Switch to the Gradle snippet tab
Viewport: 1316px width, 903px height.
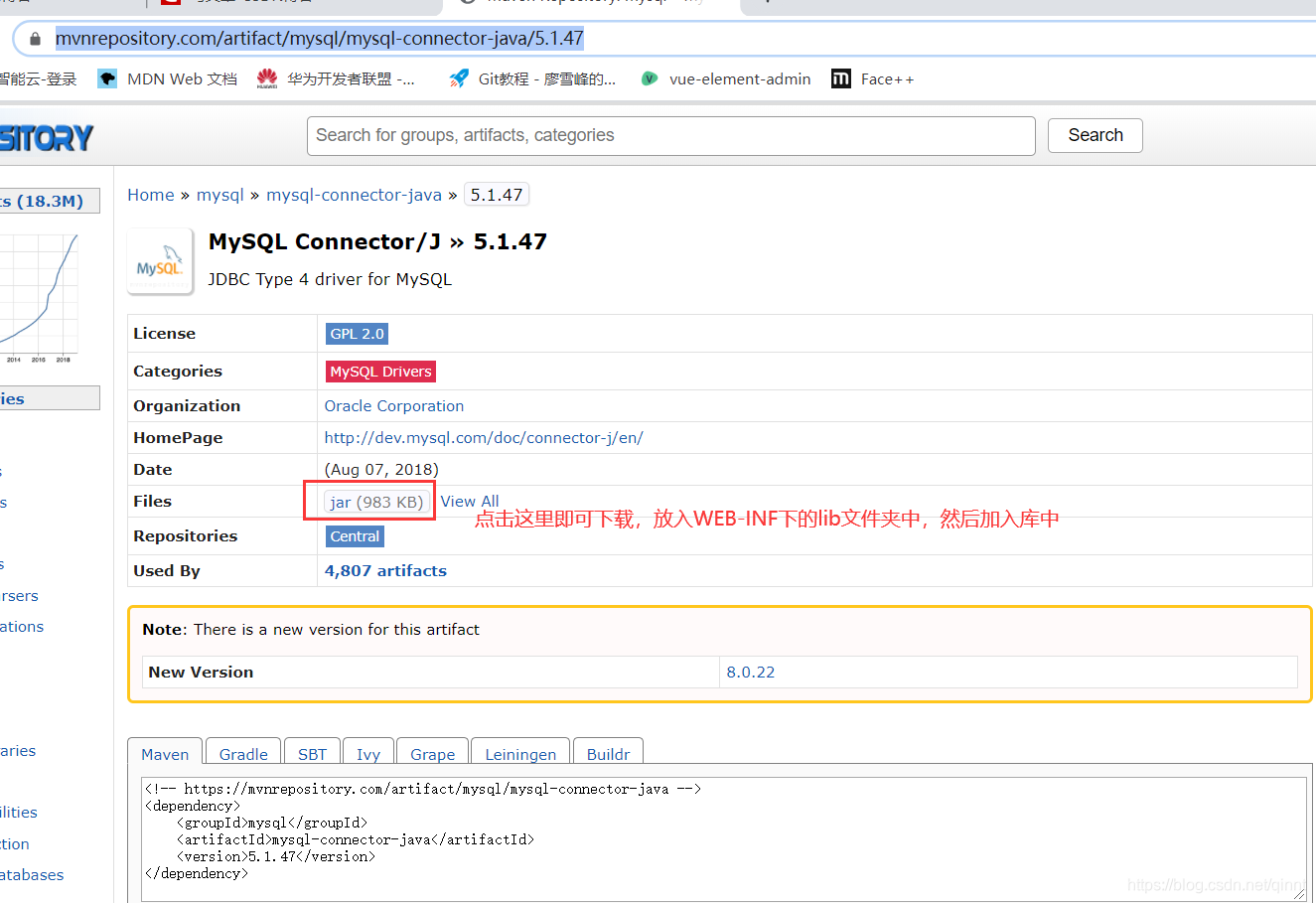click(242, 754)
